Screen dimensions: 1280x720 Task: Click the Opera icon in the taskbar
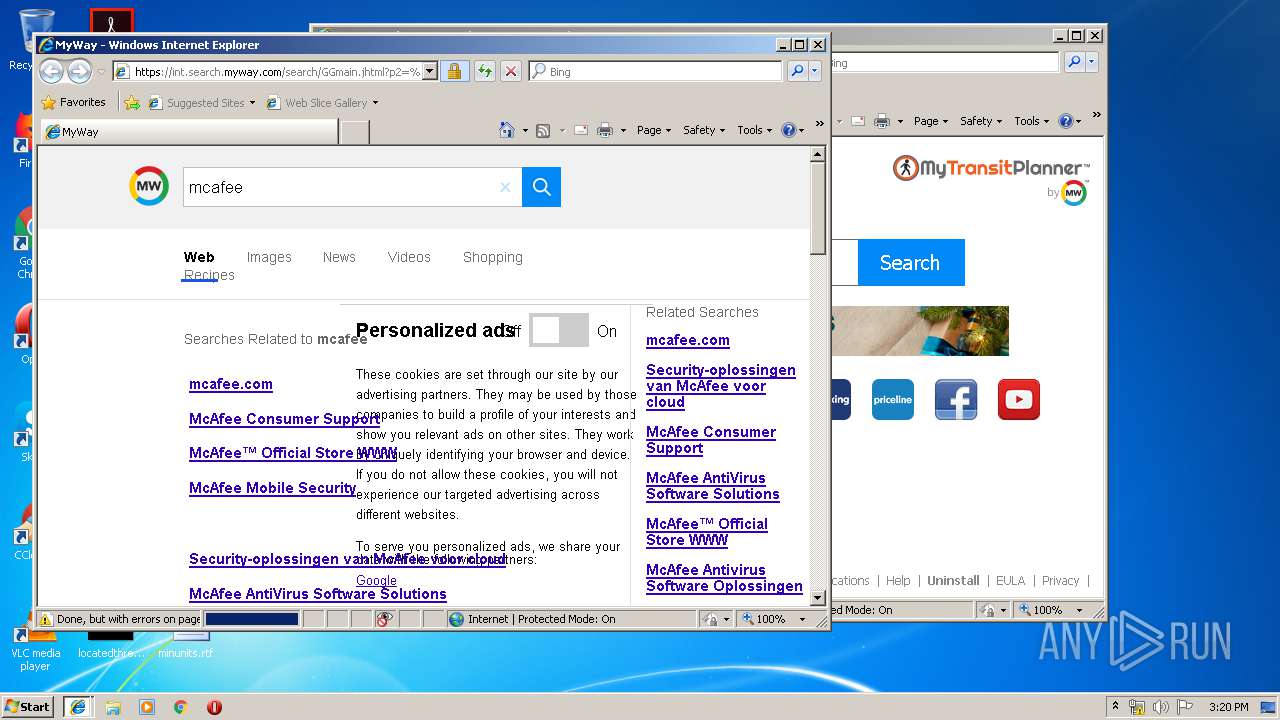coord(214,707)
